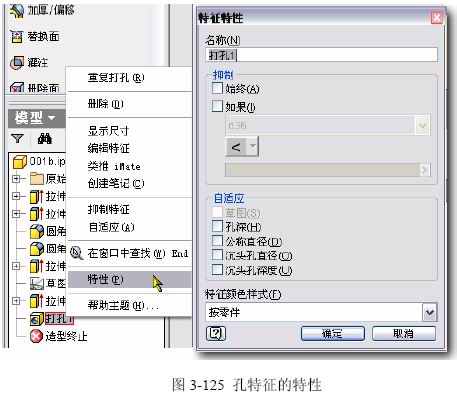Close the 特征特性 dialog
Screen dimensions: 457x399
click(x=437, y=17)
